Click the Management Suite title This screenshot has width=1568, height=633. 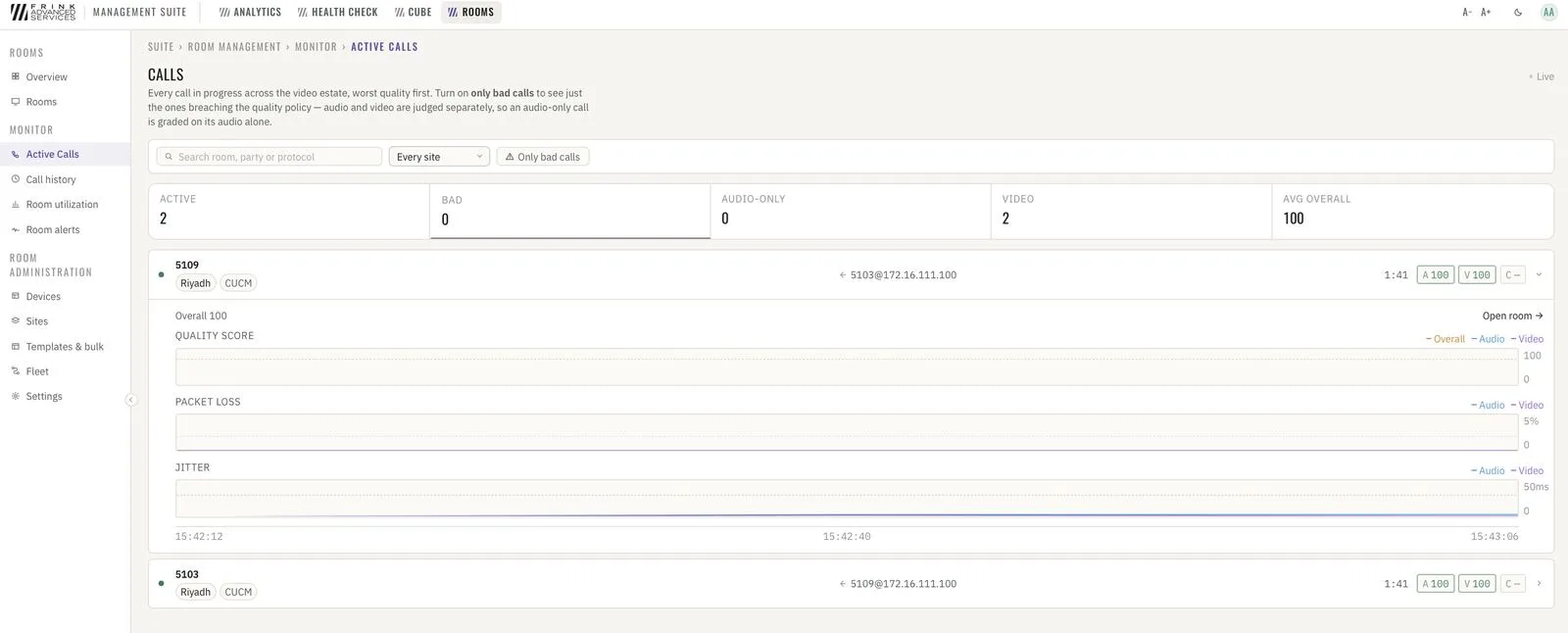(139, 12)
